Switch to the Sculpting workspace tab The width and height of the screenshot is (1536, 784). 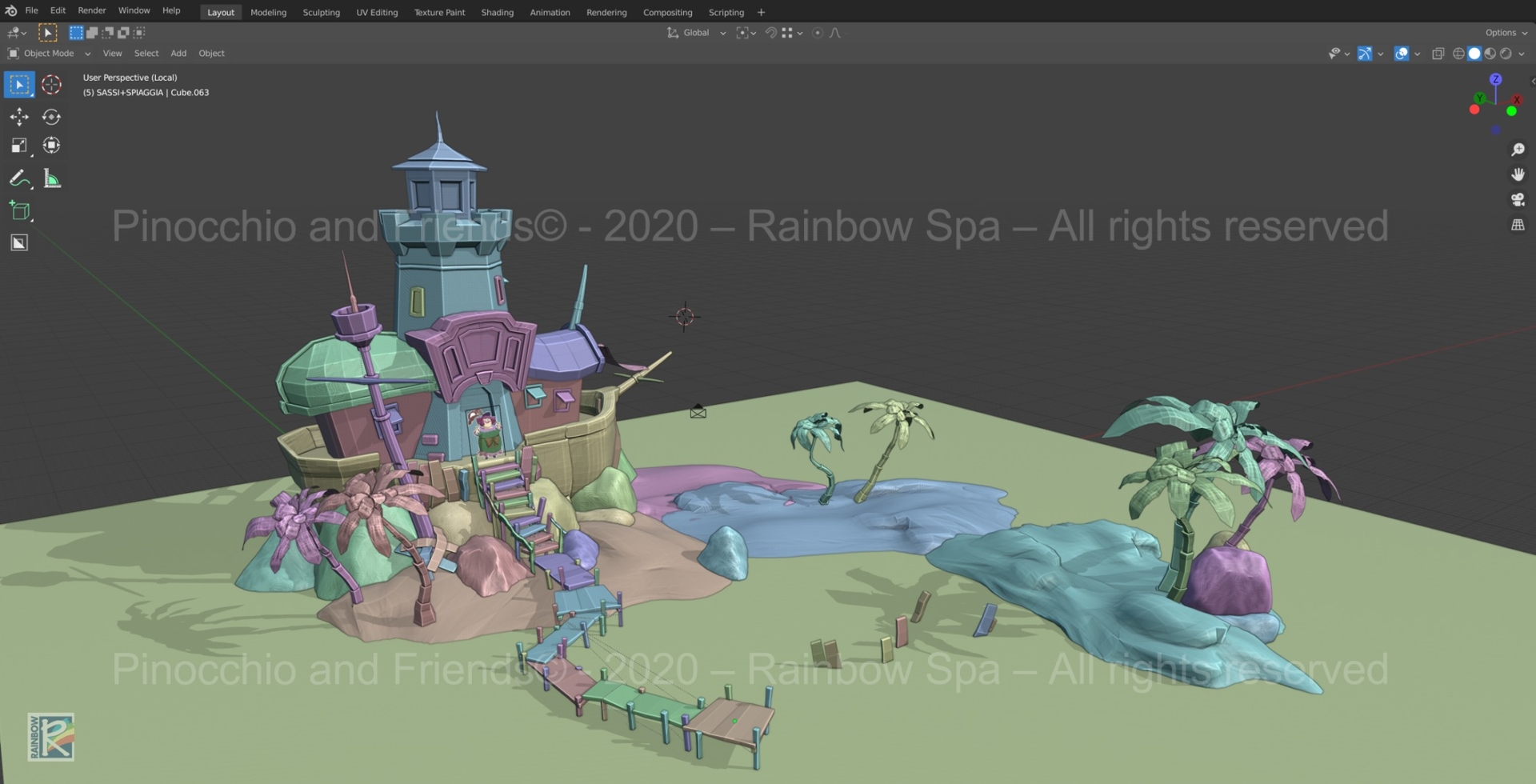(x=321, y=13)
